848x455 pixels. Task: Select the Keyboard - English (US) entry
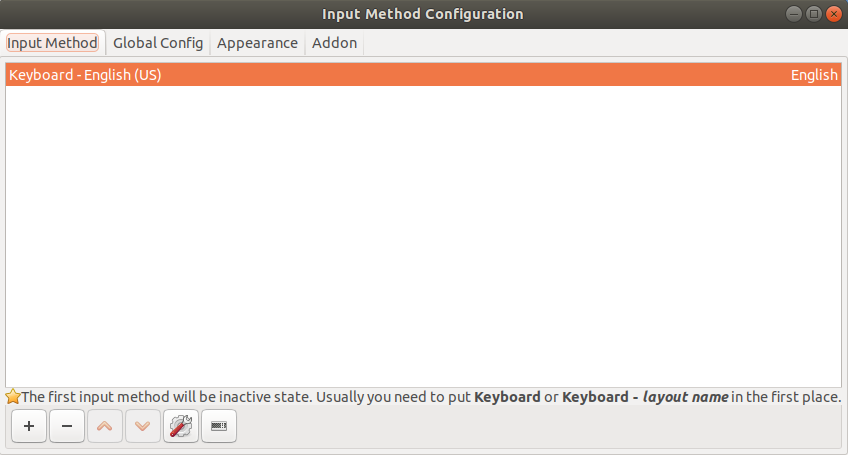[x=86, y=75]
